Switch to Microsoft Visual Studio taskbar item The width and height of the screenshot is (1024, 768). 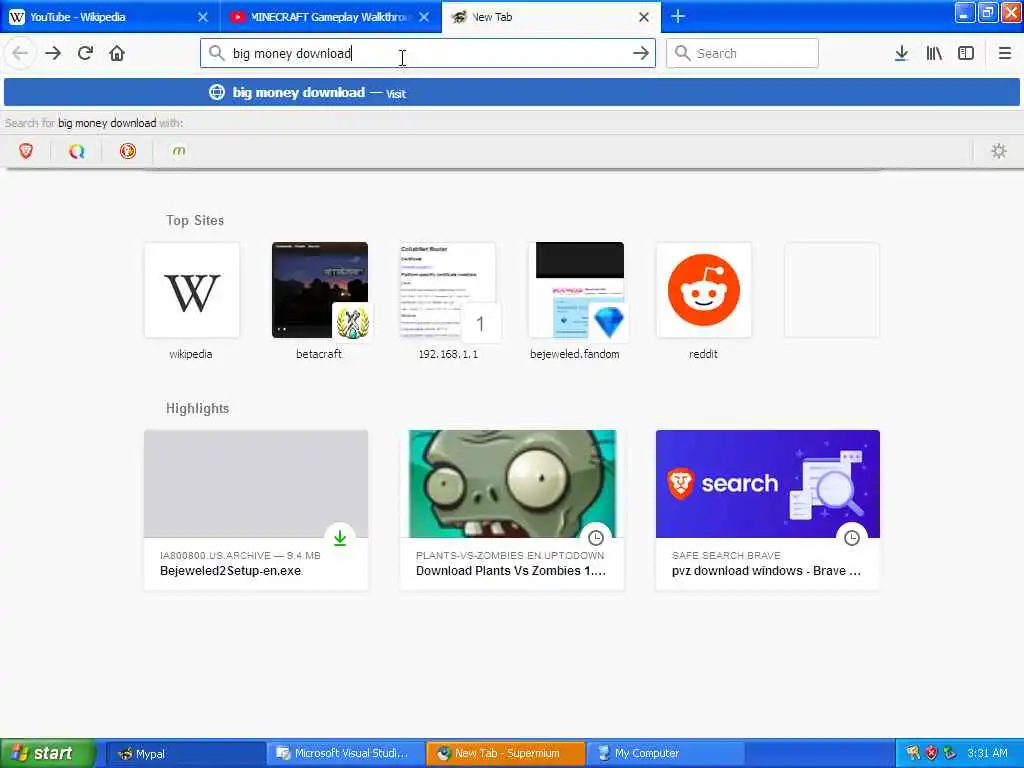click(x=344, y=754)
